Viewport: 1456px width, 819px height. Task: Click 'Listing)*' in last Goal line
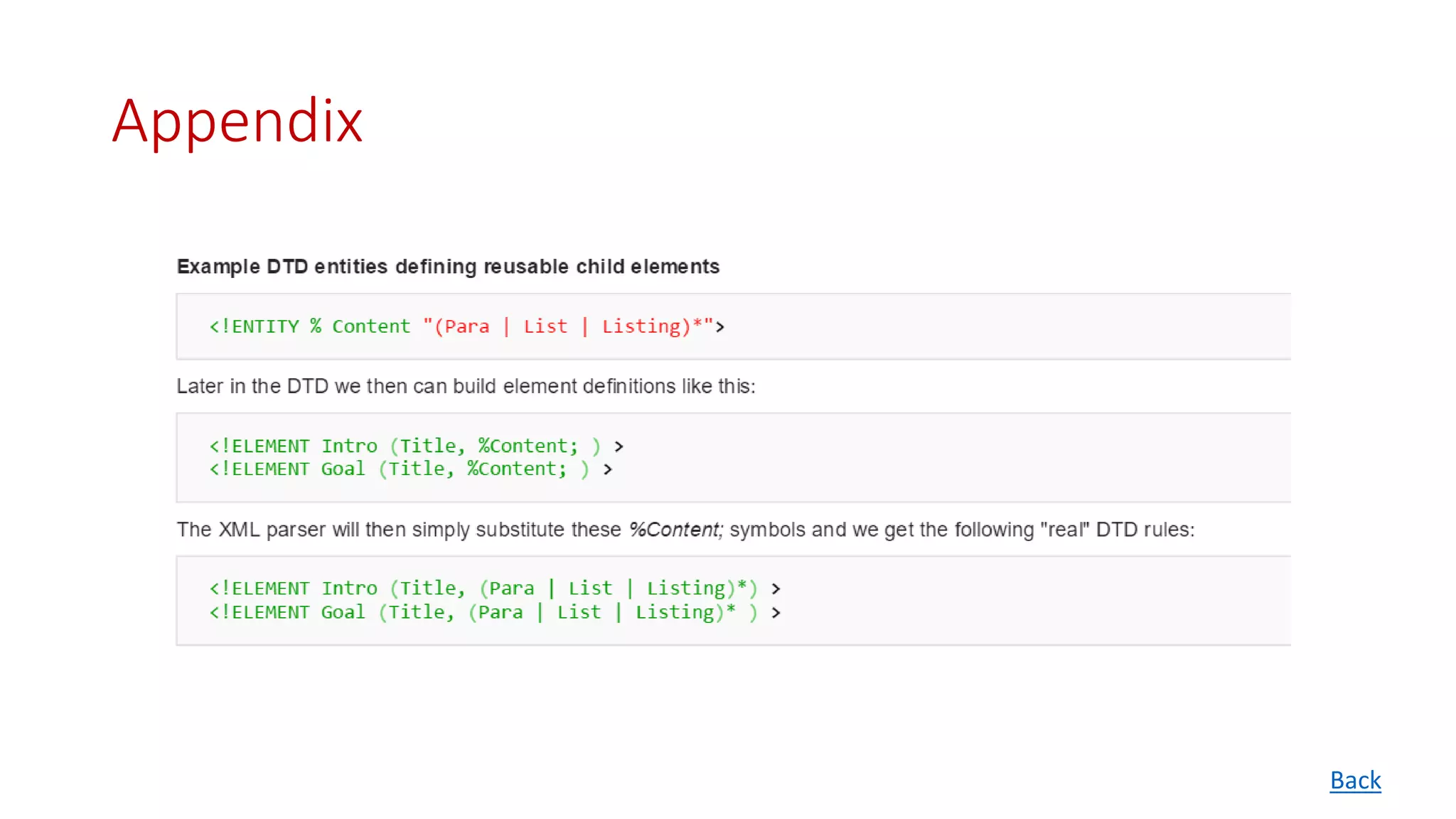point(684,612)
